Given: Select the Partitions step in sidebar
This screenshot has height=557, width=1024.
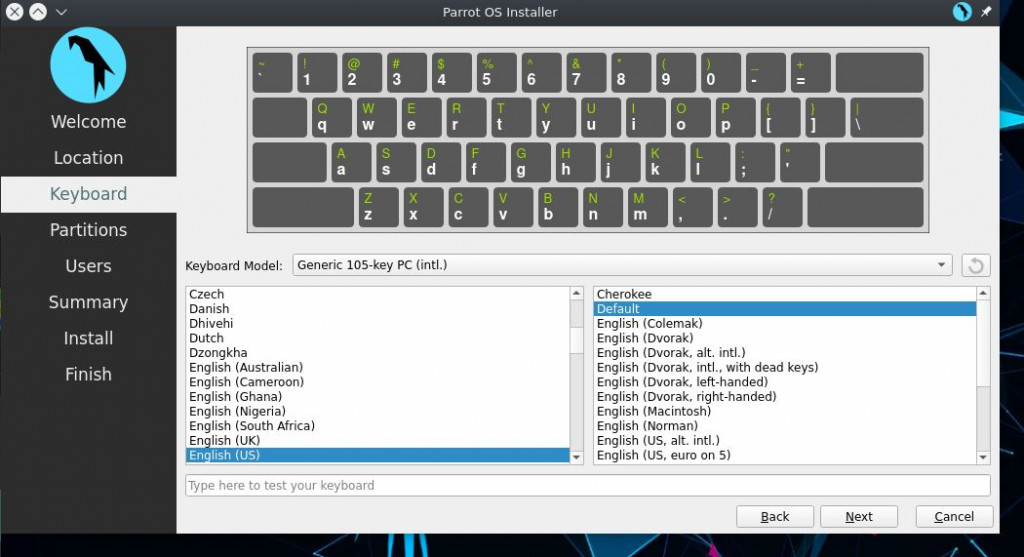Looking at the screenshot, I should 88,230.
